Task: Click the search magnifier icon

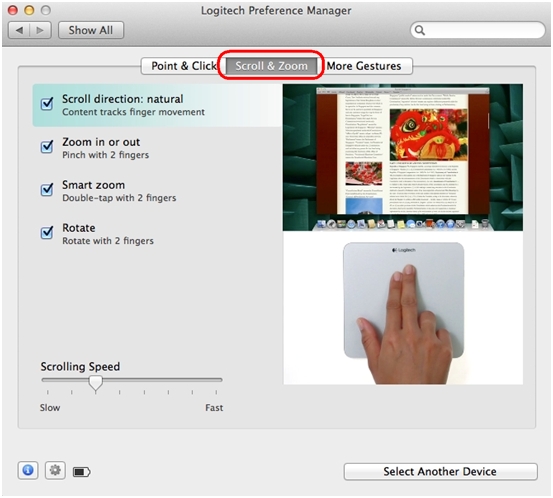Action: (419, 30)
